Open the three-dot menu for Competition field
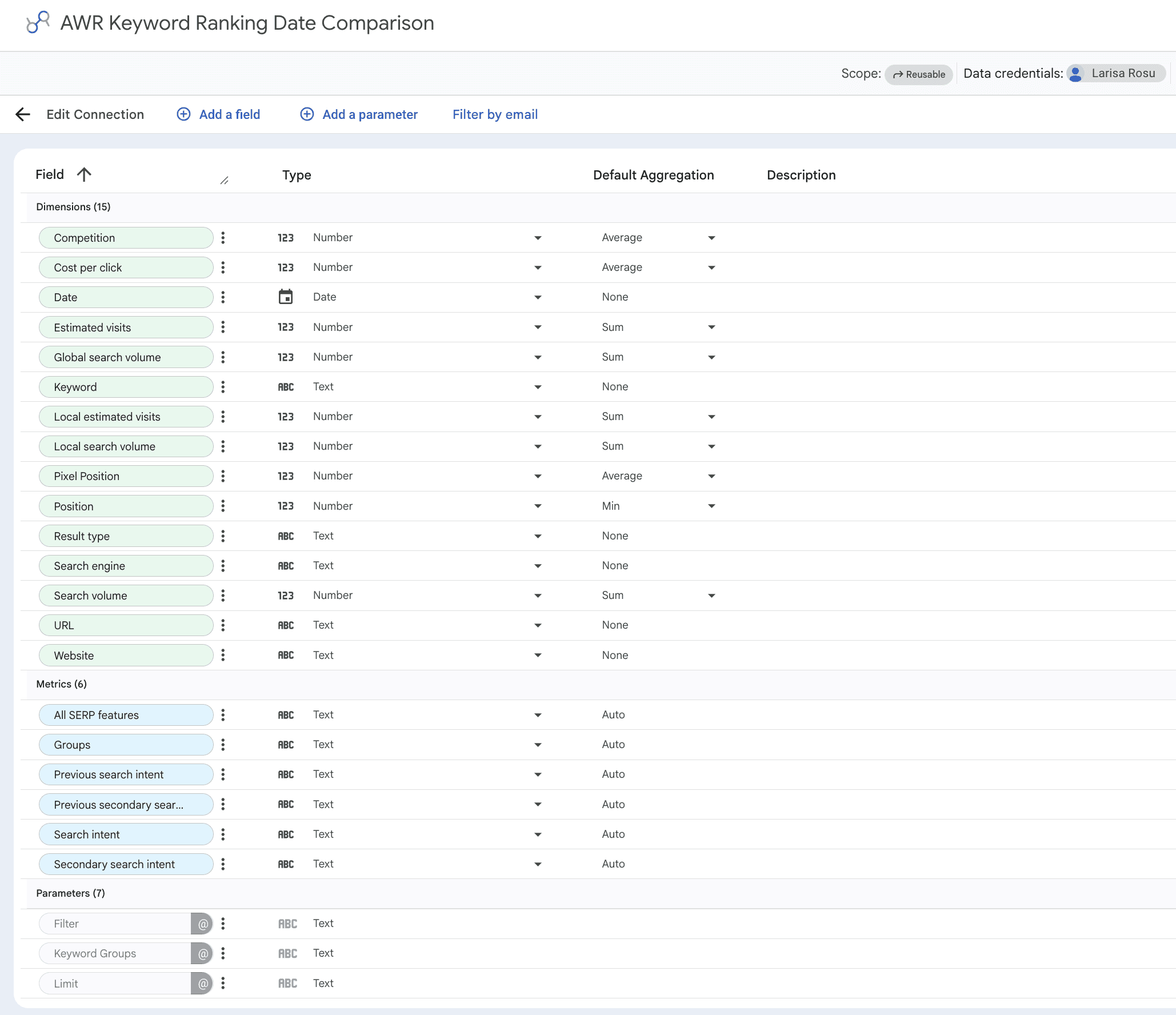Viewport: 1176px width, 1015px height. point(223,238)
